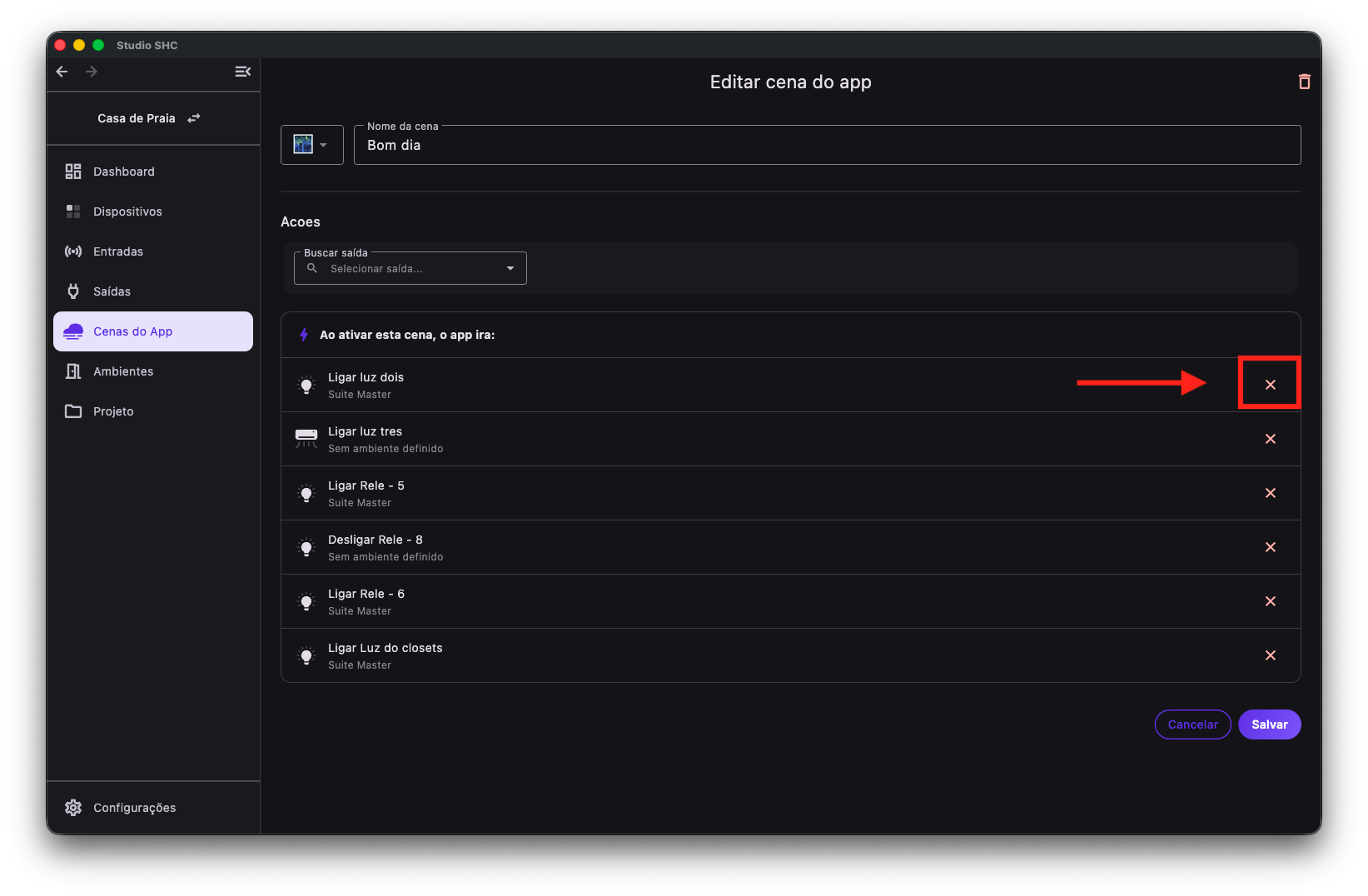The image size is (1368, 896).
Task: Select the 'Ligar luz tres' text
Action: [x=365, y=431]
